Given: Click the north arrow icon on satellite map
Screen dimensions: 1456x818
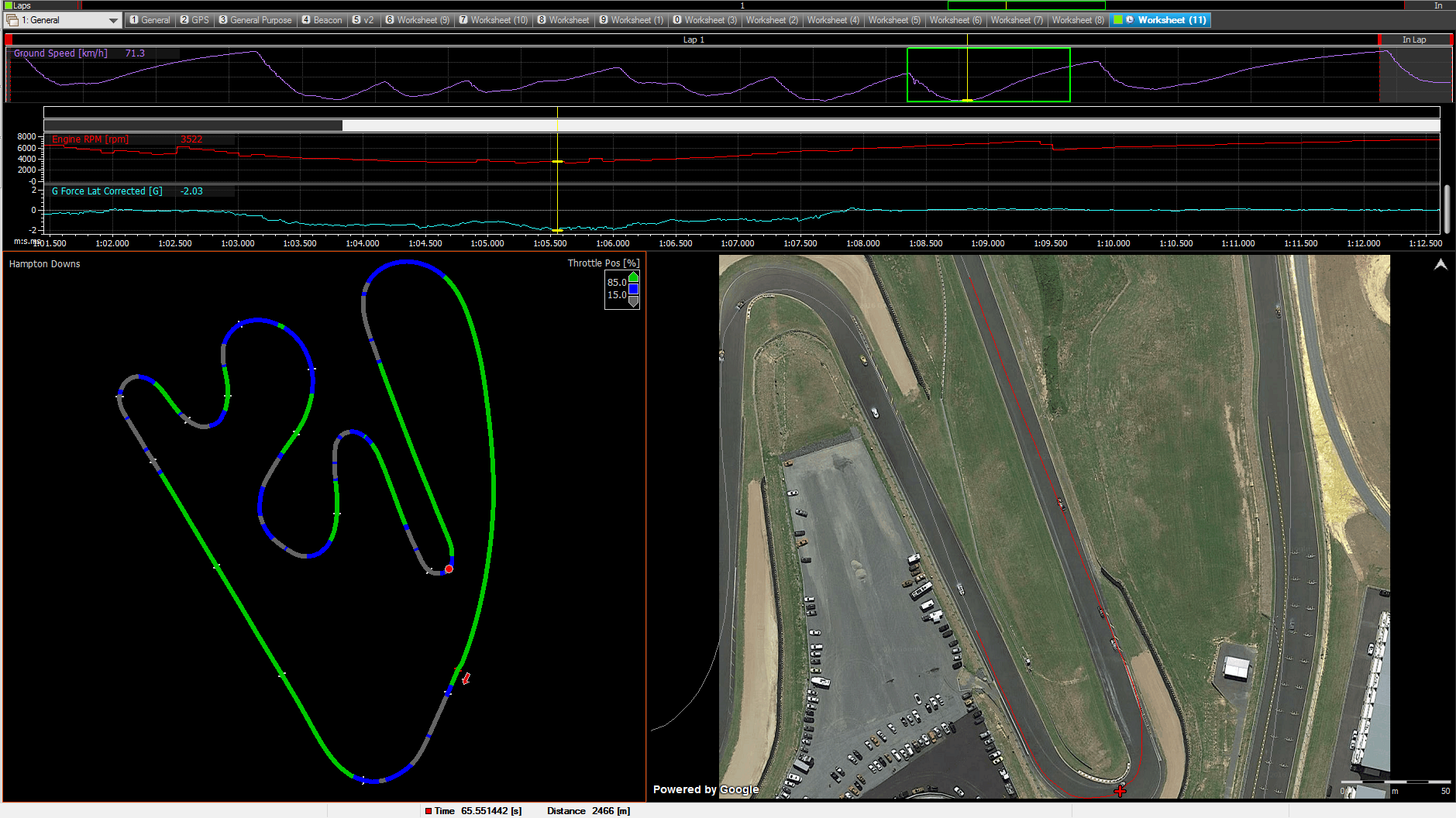Looking at the screenshot, I should pyautogui.click(x=1441, y=265).
